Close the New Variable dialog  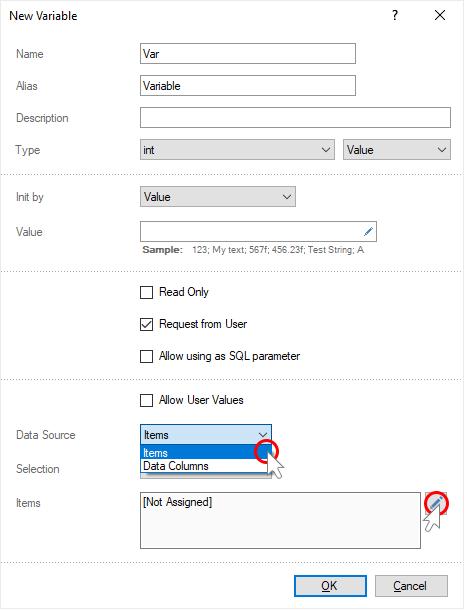click(440, 16)
